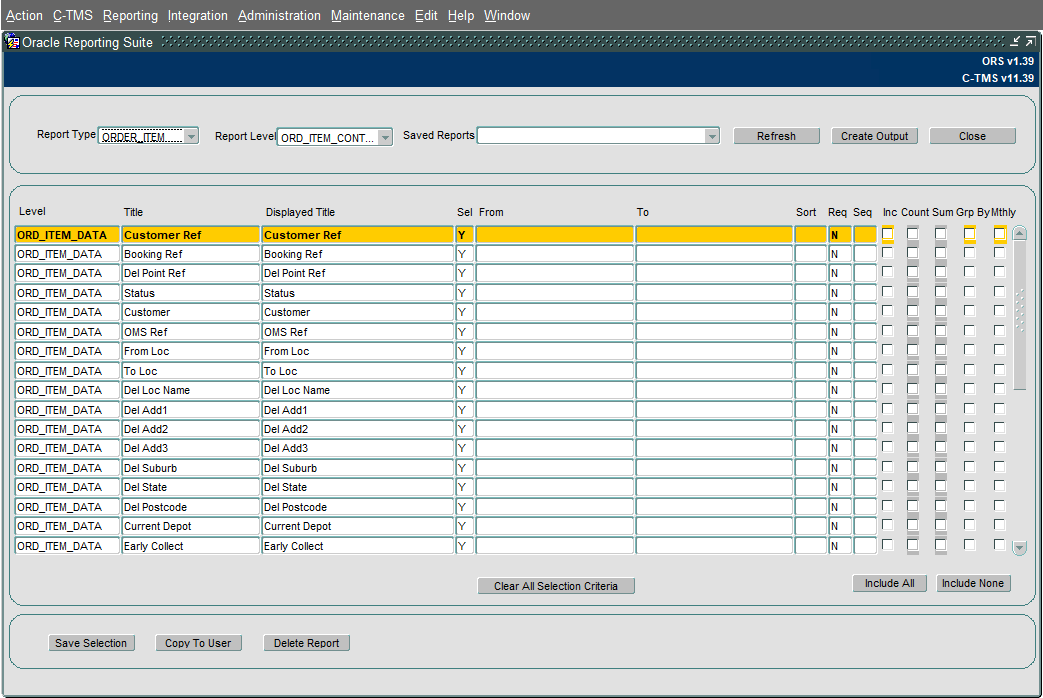Screen dimensions: 1043x698
Task: Click the Include All button
Action: (889, 583)
